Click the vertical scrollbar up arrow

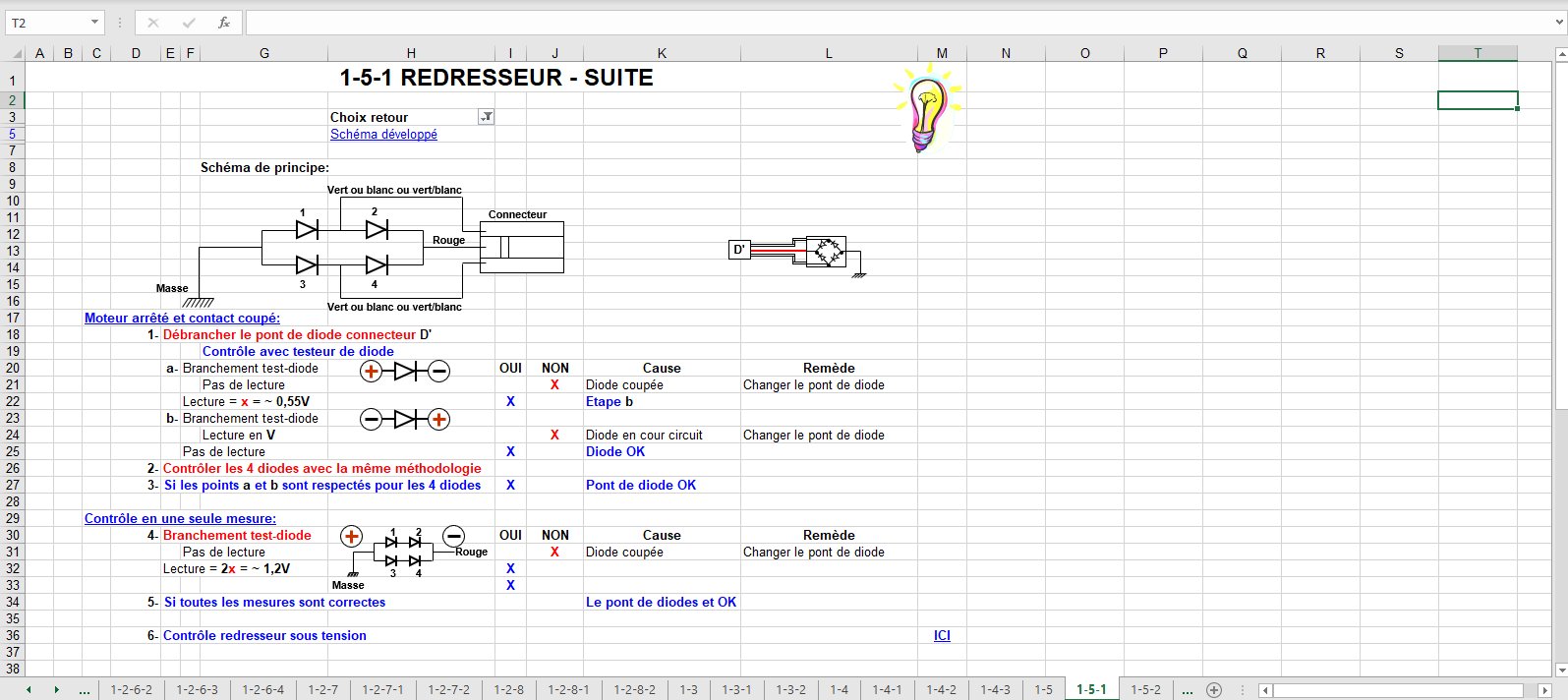pyautogui.click(x=1560, y=53)
